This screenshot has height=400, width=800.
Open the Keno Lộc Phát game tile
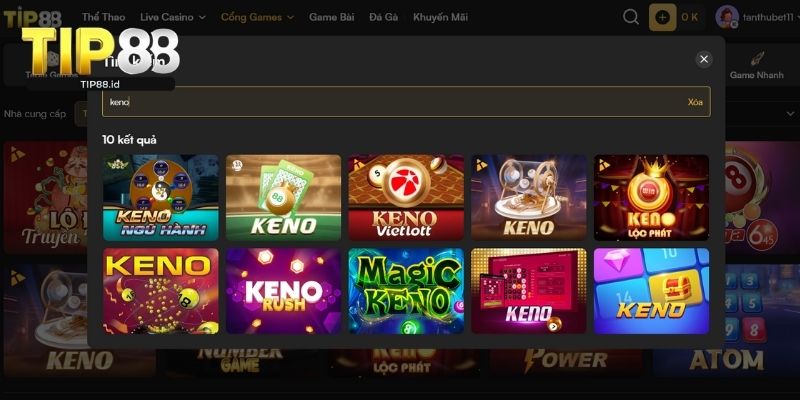click(652, 197)
